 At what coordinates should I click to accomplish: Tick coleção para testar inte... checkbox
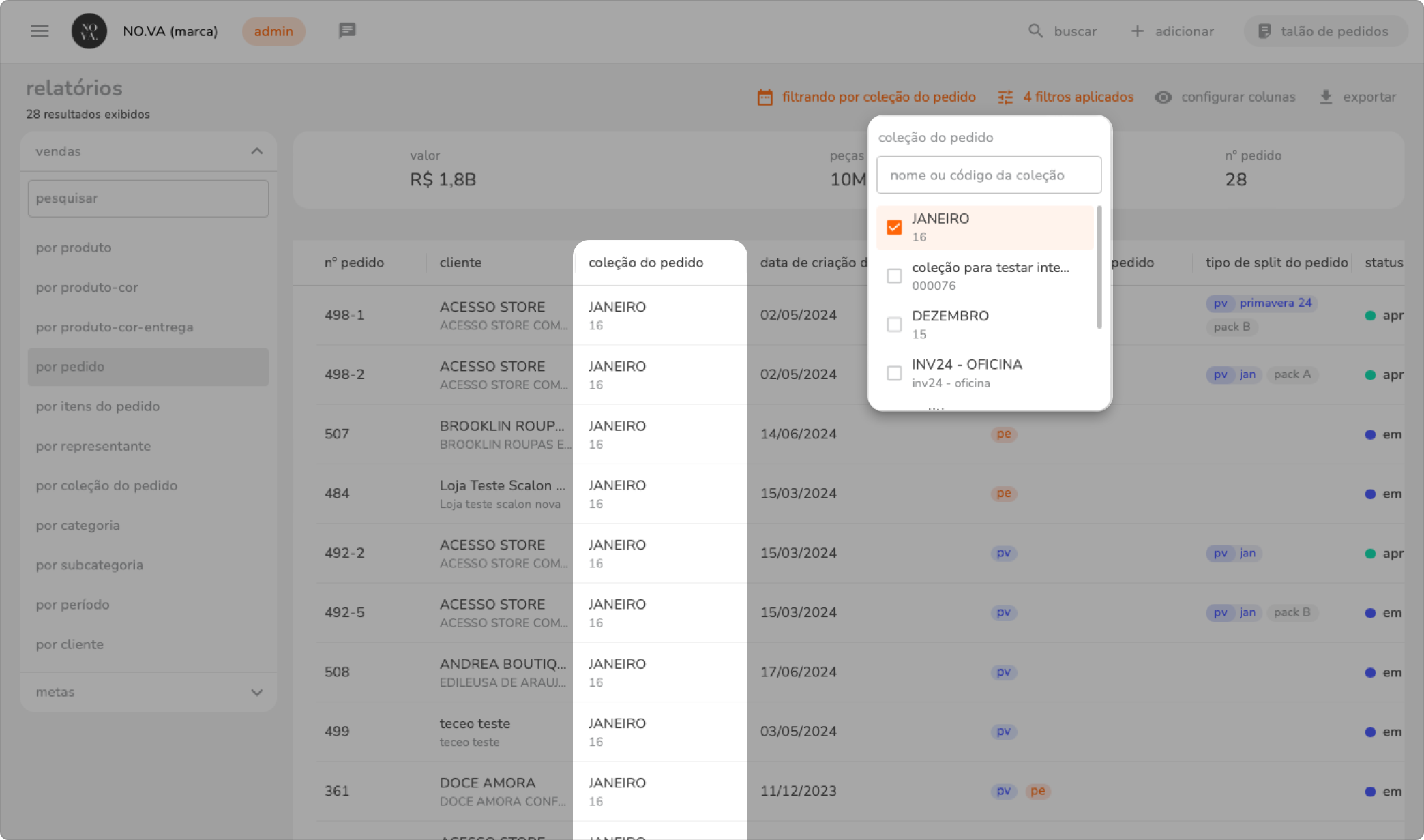coord(894,275)
